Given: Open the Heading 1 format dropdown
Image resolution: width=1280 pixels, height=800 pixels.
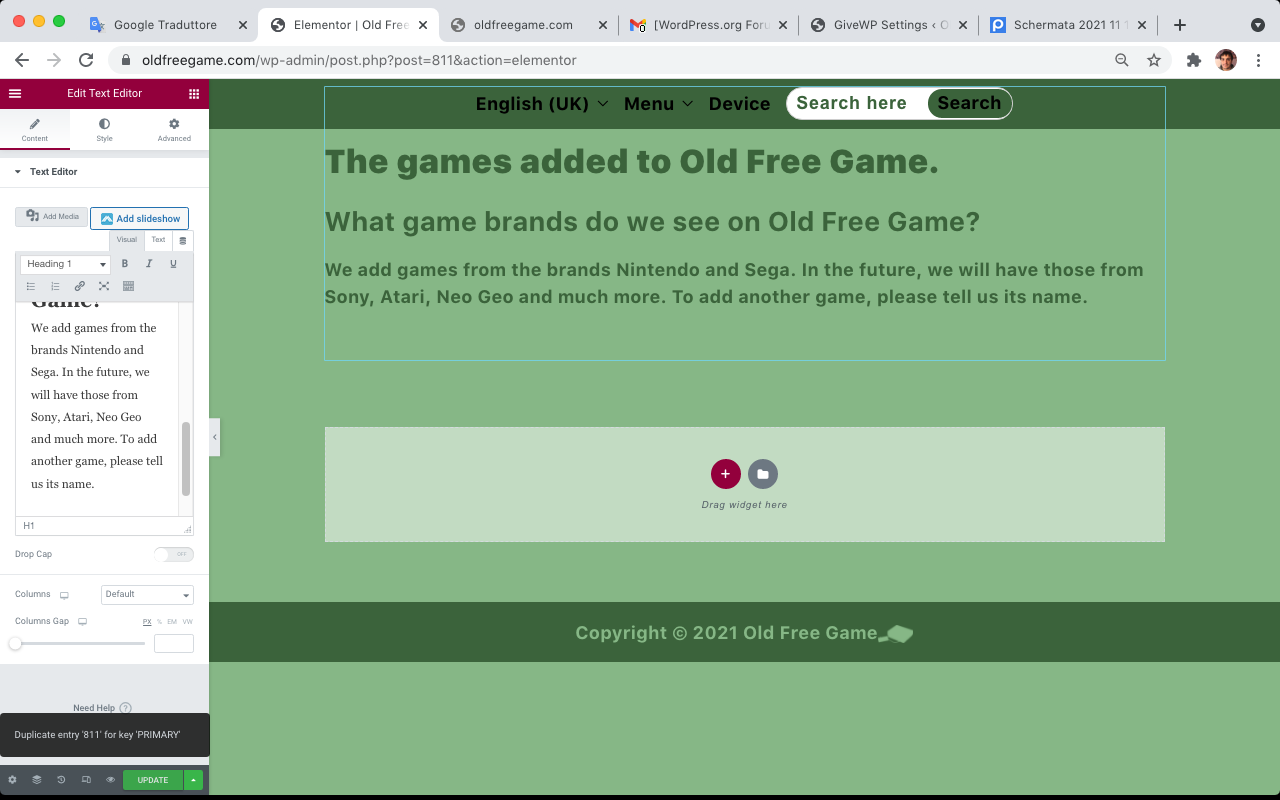Looking at the screenshot, I should [65, 264].
